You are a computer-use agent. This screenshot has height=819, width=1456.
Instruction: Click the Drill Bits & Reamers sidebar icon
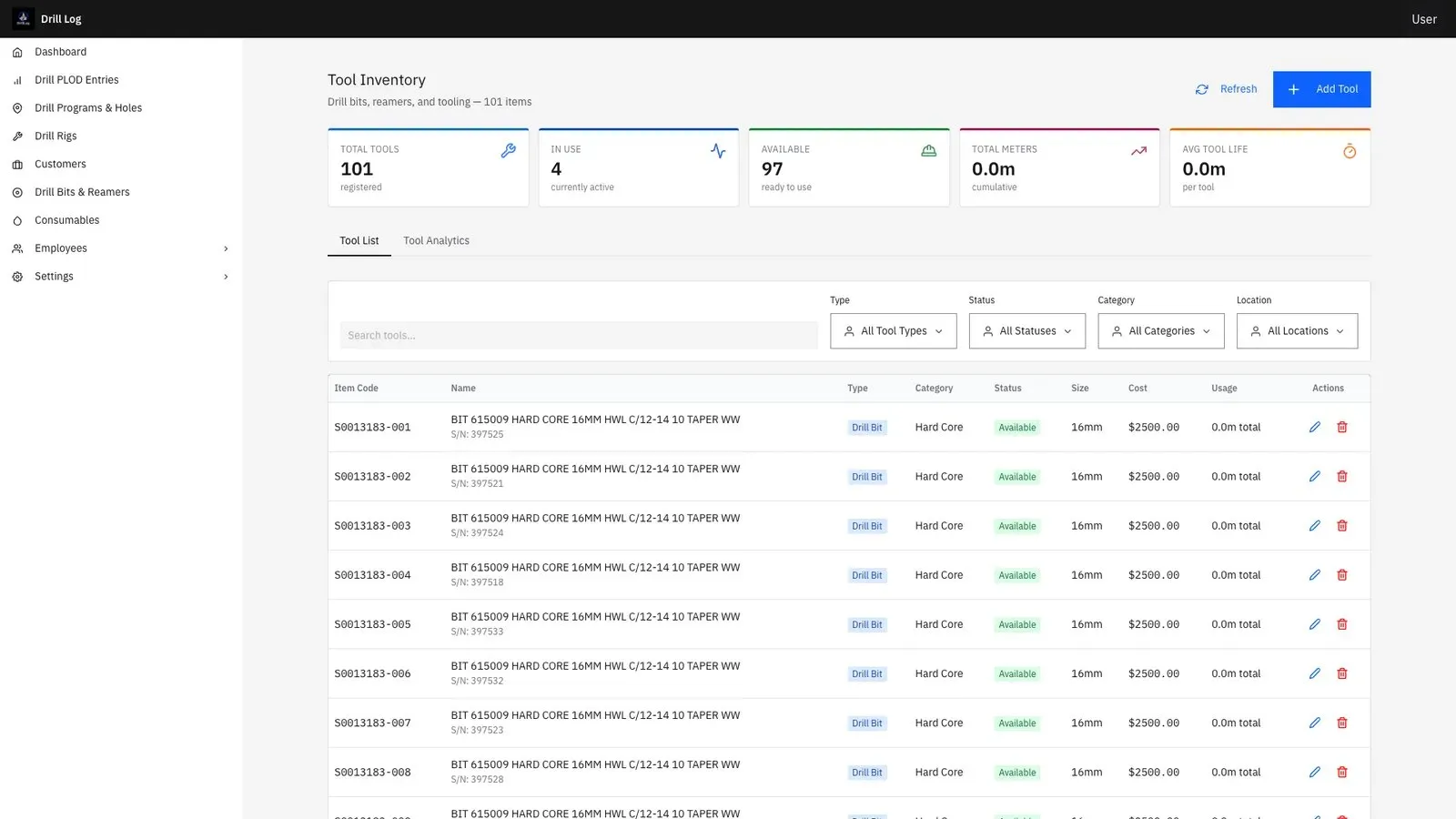click(17, 193)
